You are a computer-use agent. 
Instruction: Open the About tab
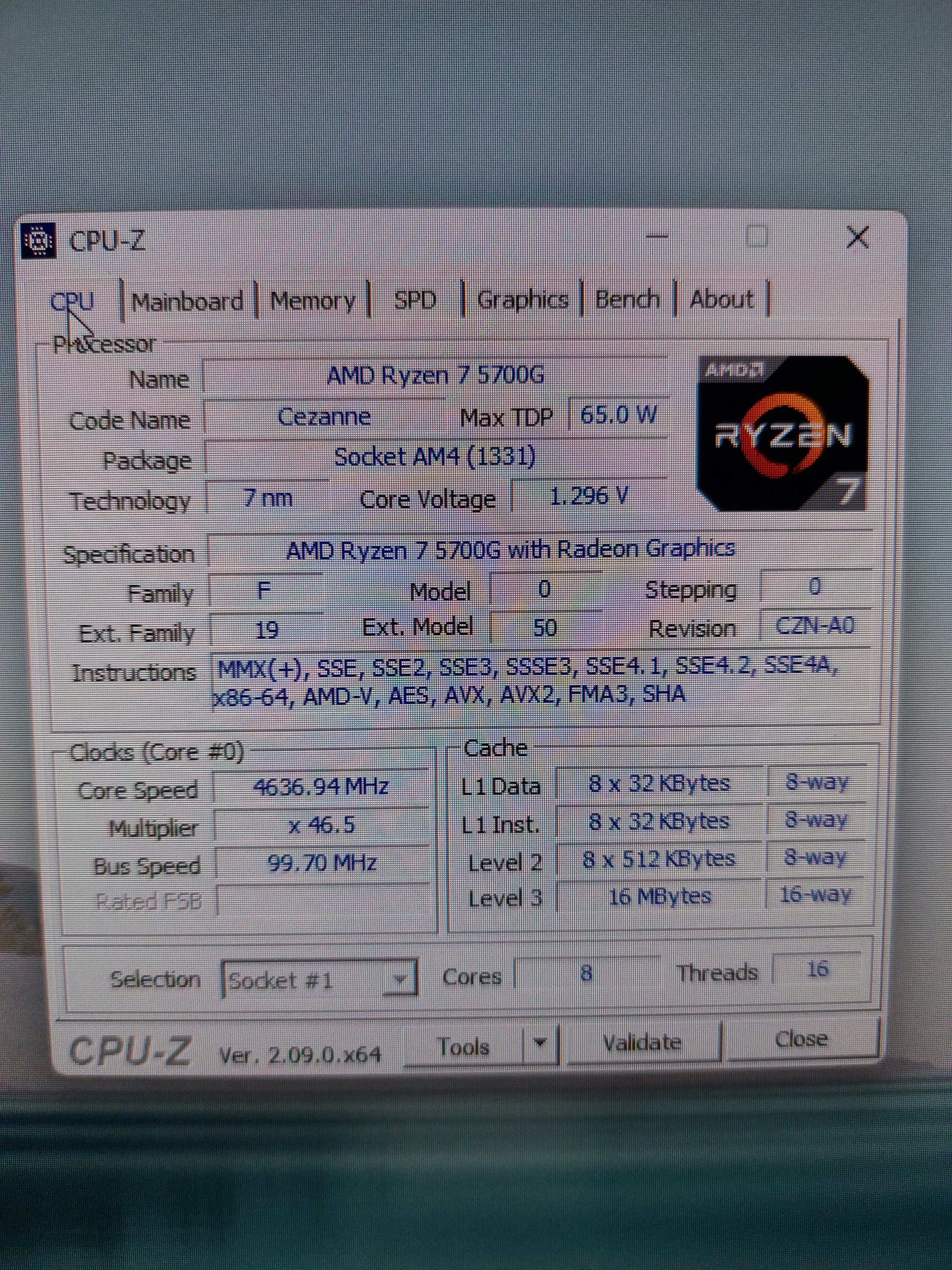tap(721, 299)
